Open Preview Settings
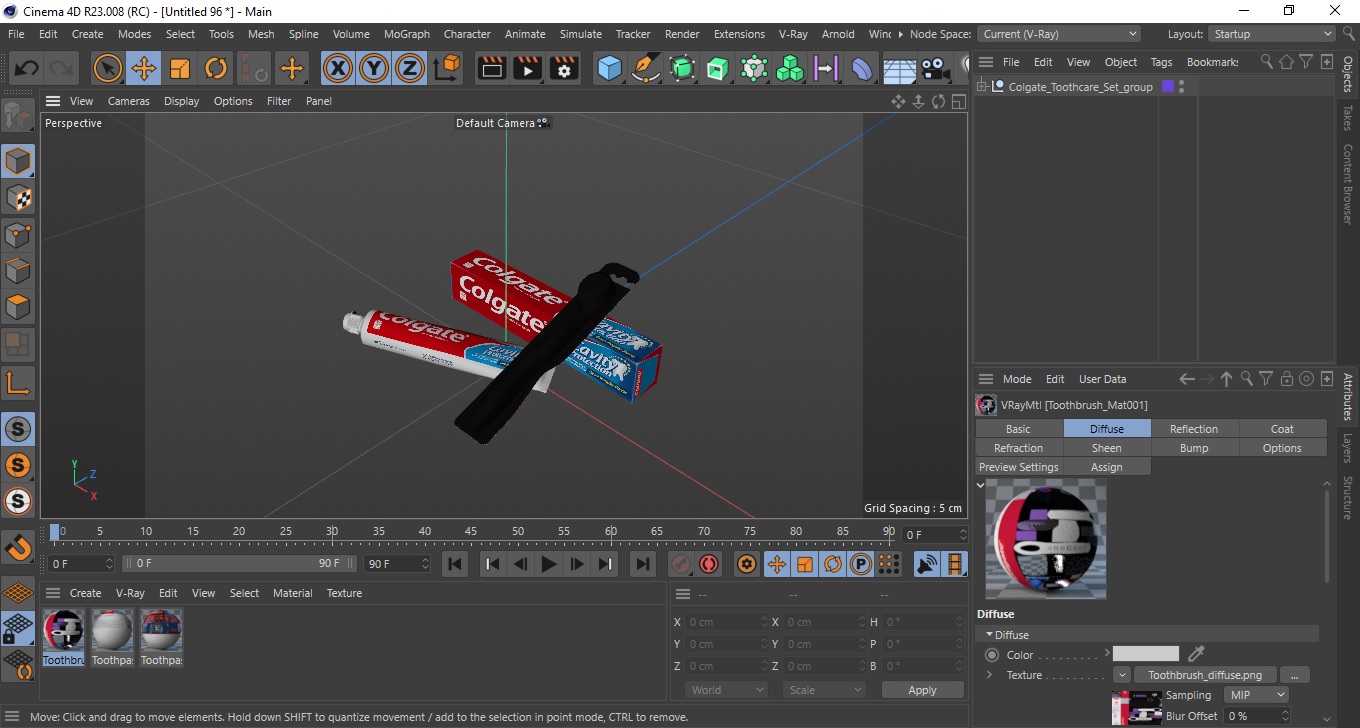The height and width of the screenshot is (728, 1360). (x=1018, y=467)
